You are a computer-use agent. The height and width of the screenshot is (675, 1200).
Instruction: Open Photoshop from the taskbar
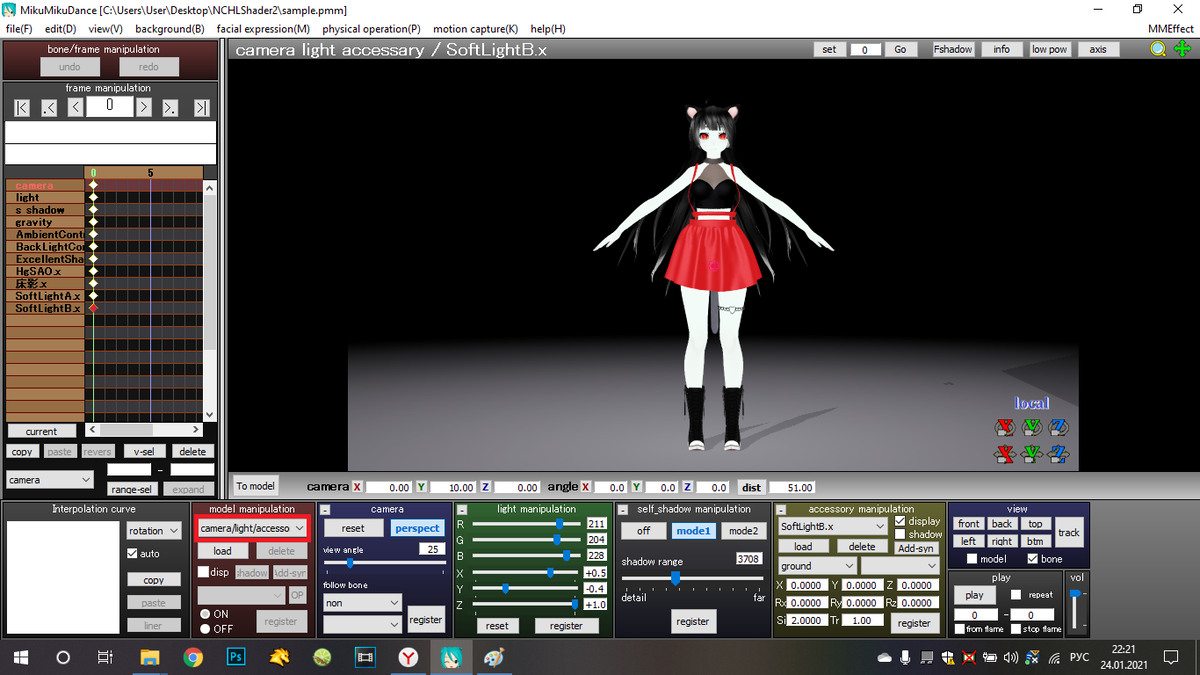[x=237, y=657]
